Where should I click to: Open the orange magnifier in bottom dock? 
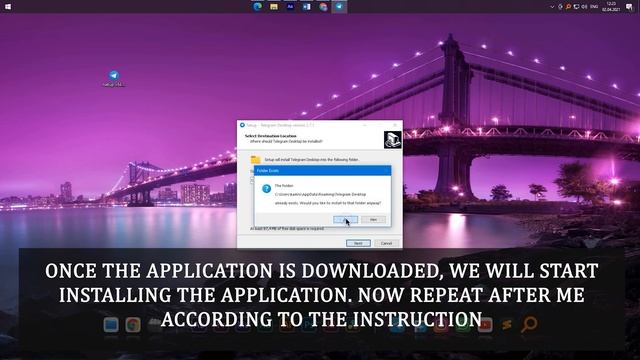(x=529, y=324)
